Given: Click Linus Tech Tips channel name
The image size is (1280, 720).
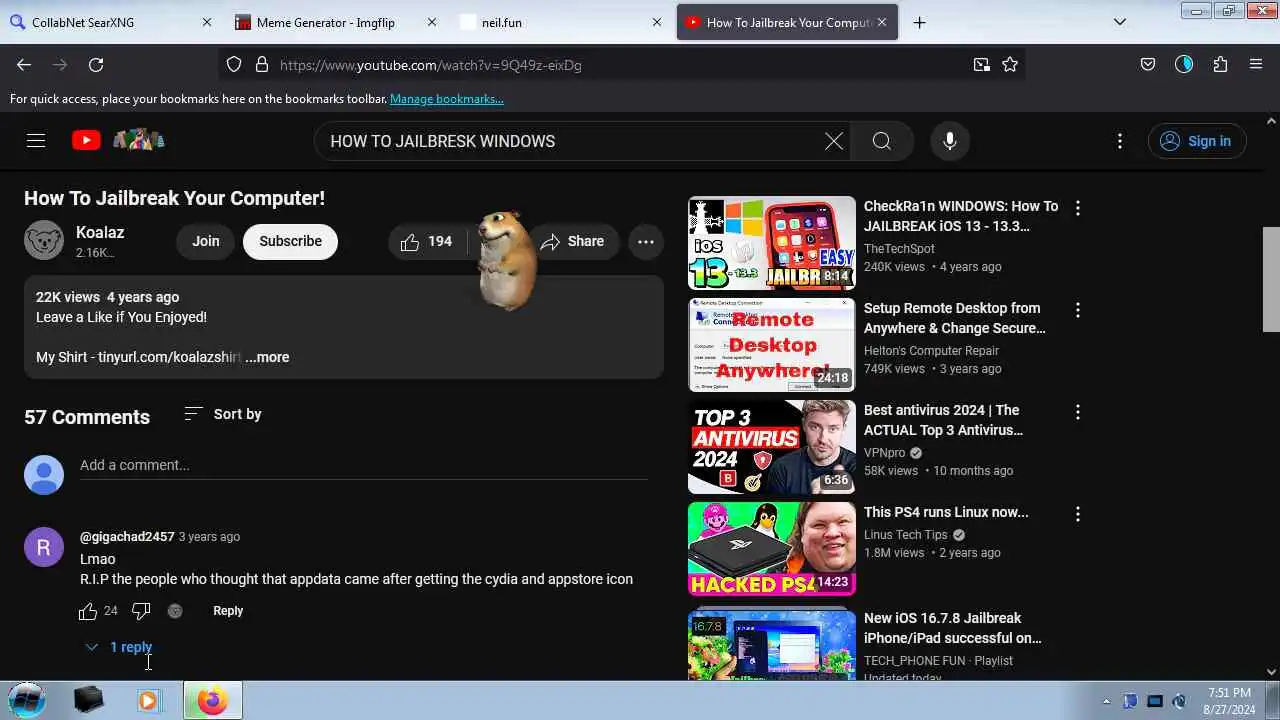Looking at the screenshot, I should click(x=905, y=535).
